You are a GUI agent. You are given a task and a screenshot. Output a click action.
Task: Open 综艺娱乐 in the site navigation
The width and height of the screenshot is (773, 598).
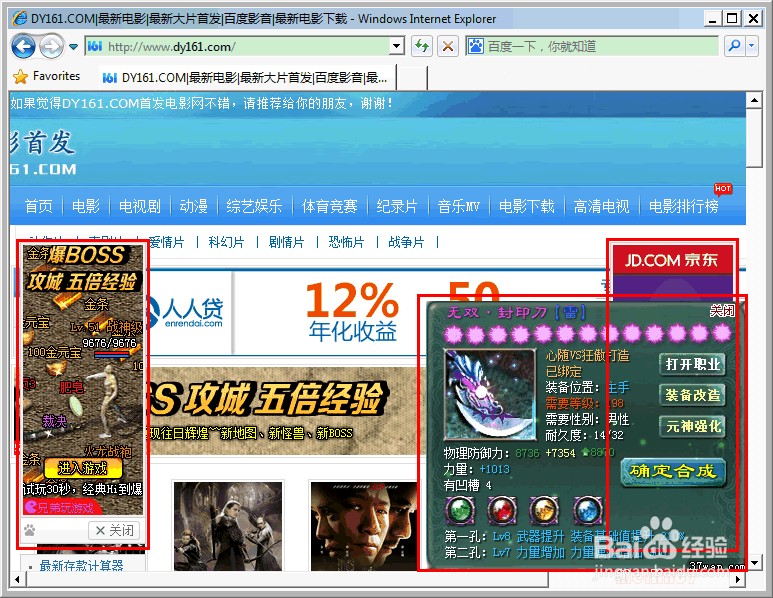click(x=254, y=206)
